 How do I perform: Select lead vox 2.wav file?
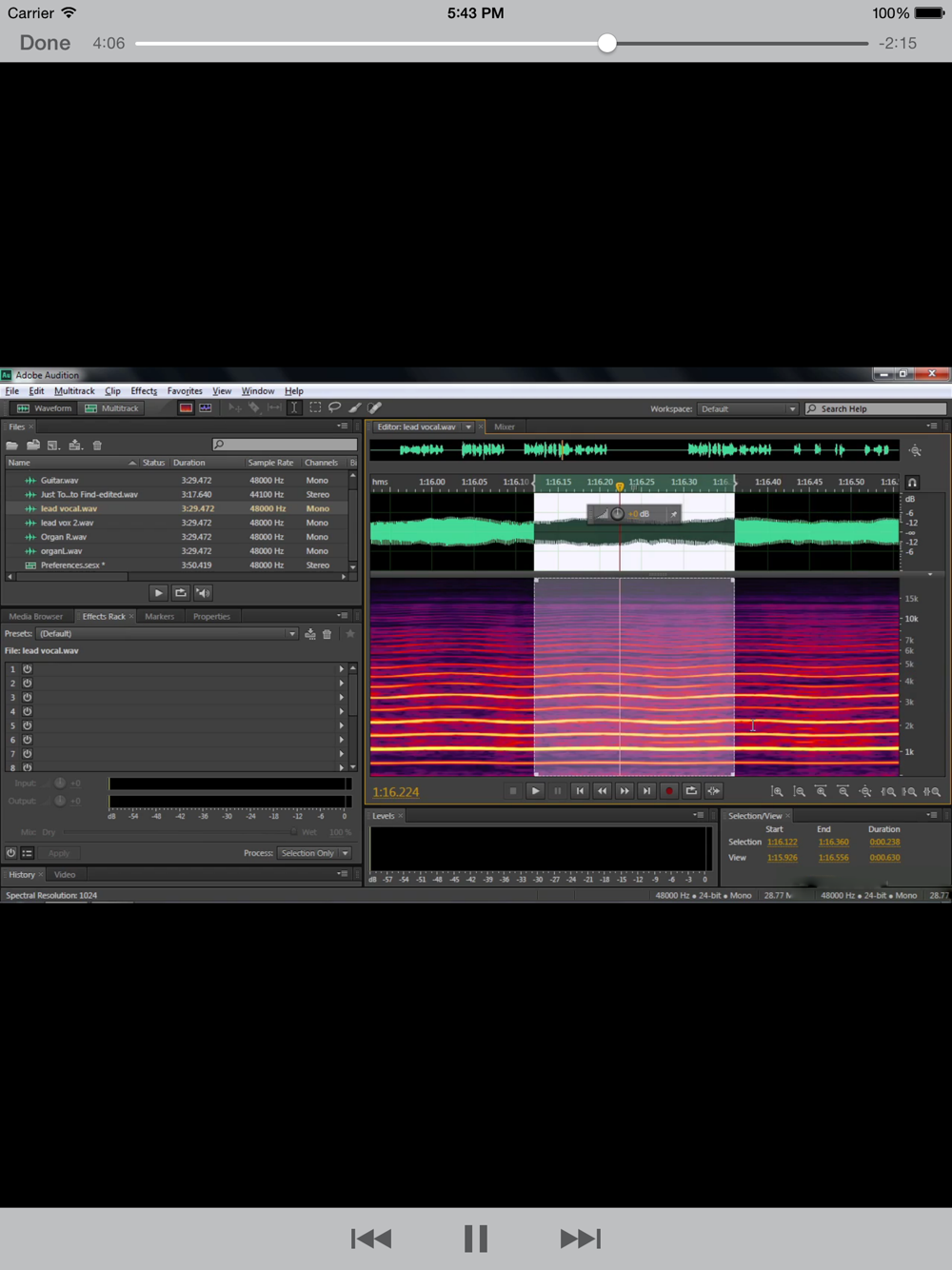[67, 523]
